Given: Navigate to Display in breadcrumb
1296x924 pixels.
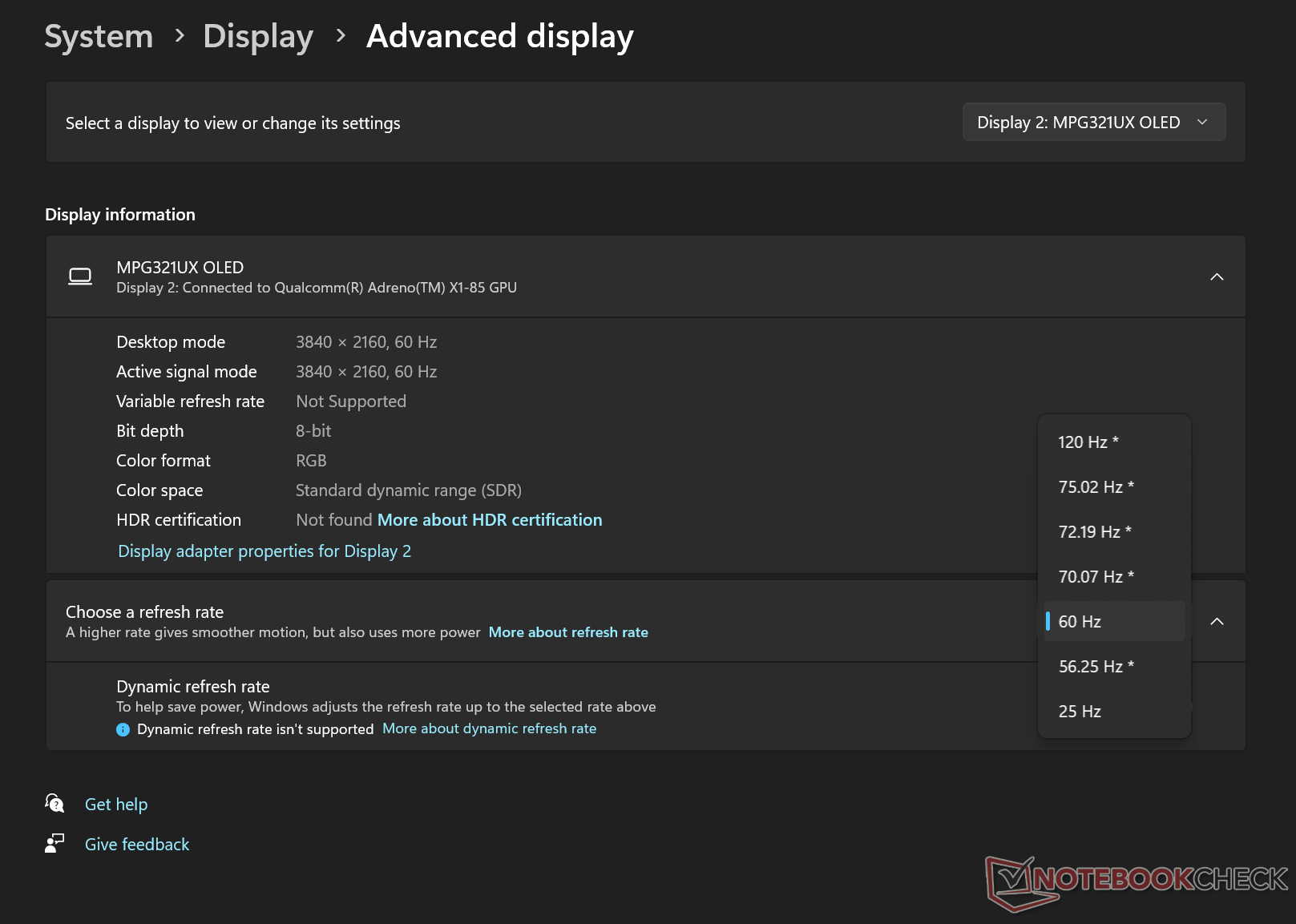Looking at the screenshot, I should click(x=258, y=37).
